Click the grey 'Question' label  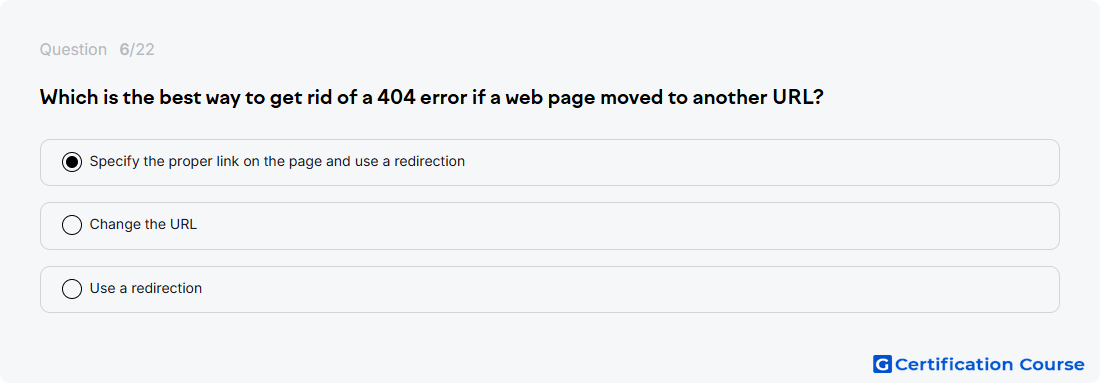click(73, 50)
